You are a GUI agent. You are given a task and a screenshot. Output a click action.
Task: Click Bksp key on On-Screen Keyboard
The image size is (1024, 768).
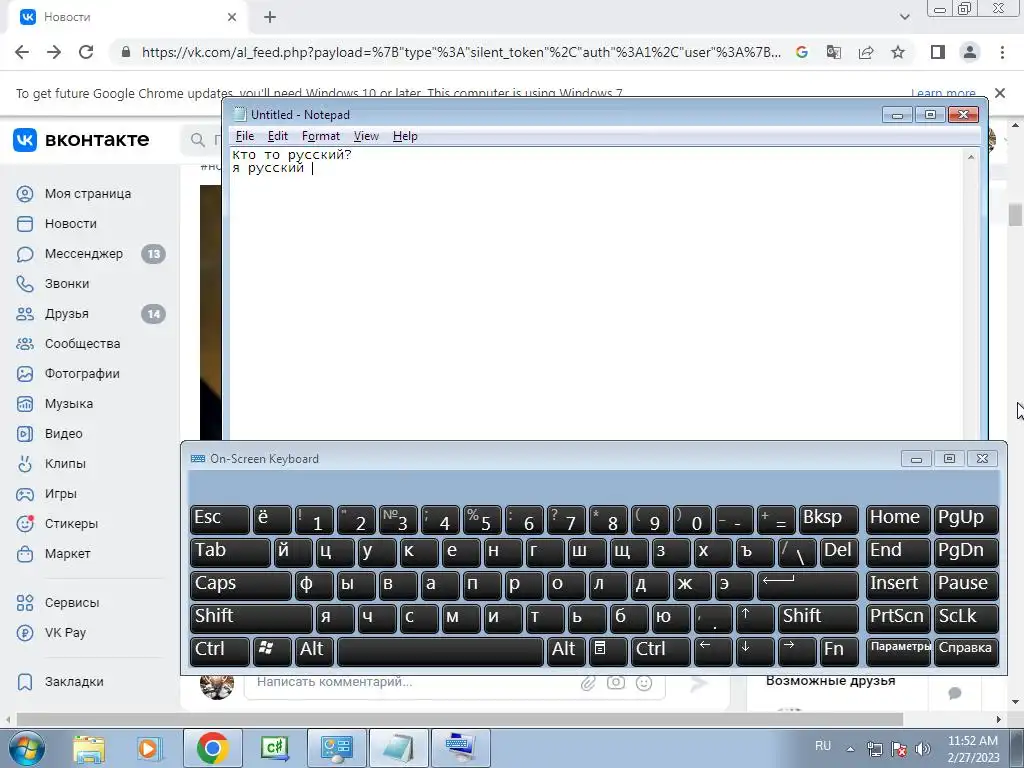828,519
